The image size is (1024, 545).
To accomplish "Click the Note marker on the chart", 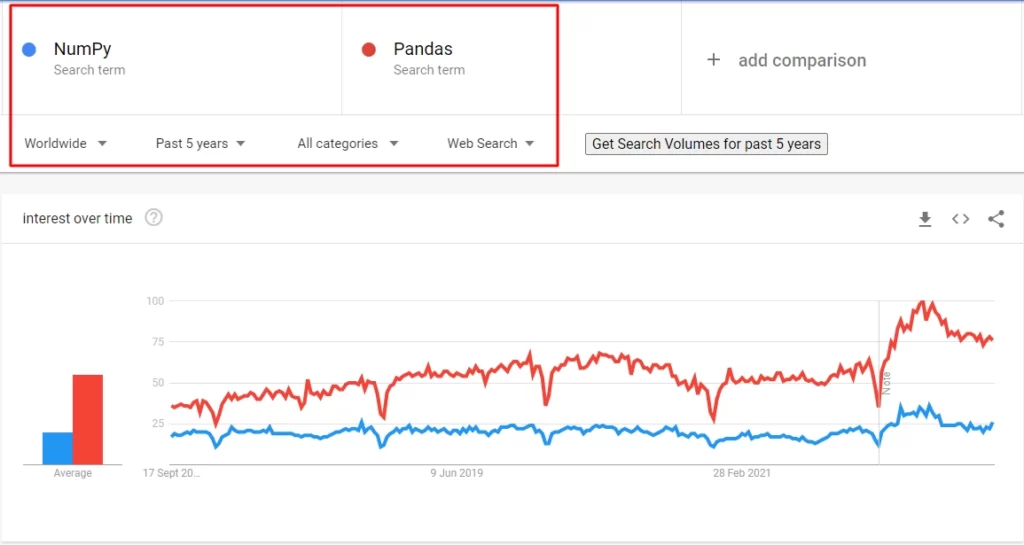I will click(886, 383).
